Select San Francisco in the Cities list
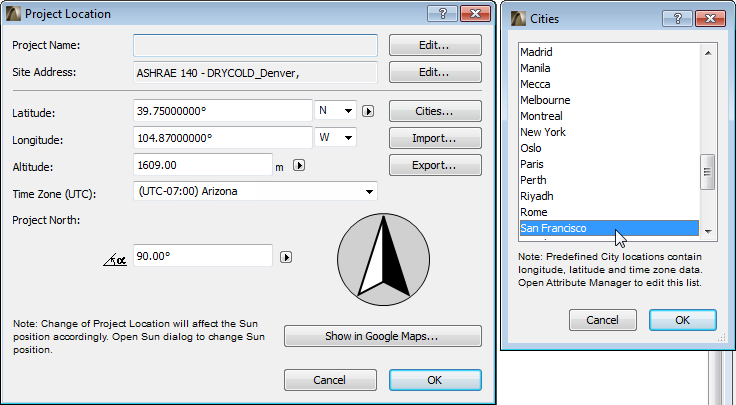This screenshot has height=405, width=736. pyautogui.click(x=609, y=228)
